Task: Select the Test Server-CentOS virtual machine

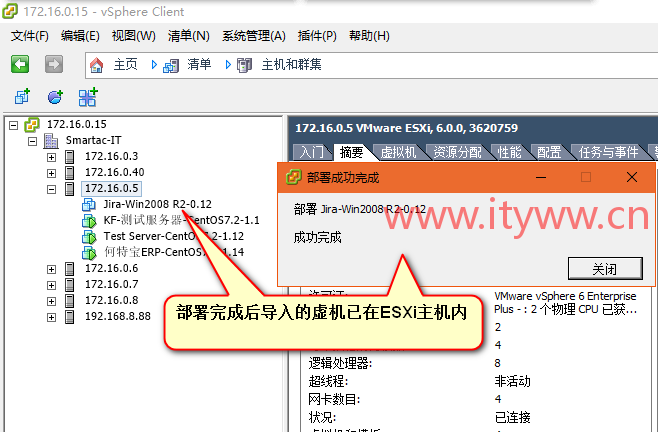Action: tap(173, 236)
